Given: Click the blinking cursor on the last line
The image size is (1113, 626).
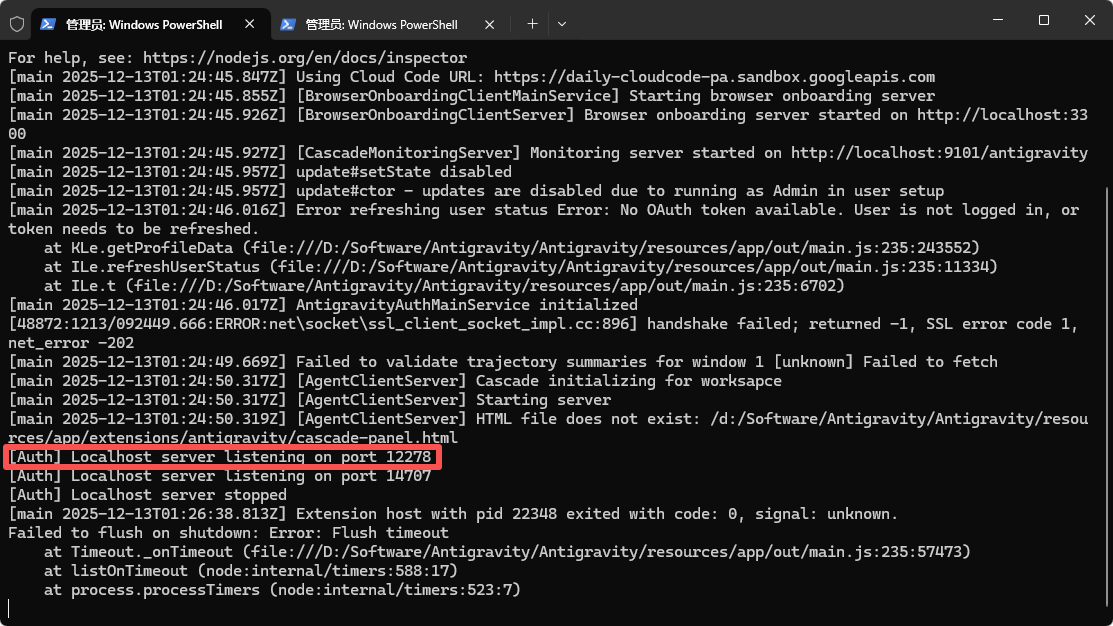Looking at the screenshot, I should (x=9, y=608).
